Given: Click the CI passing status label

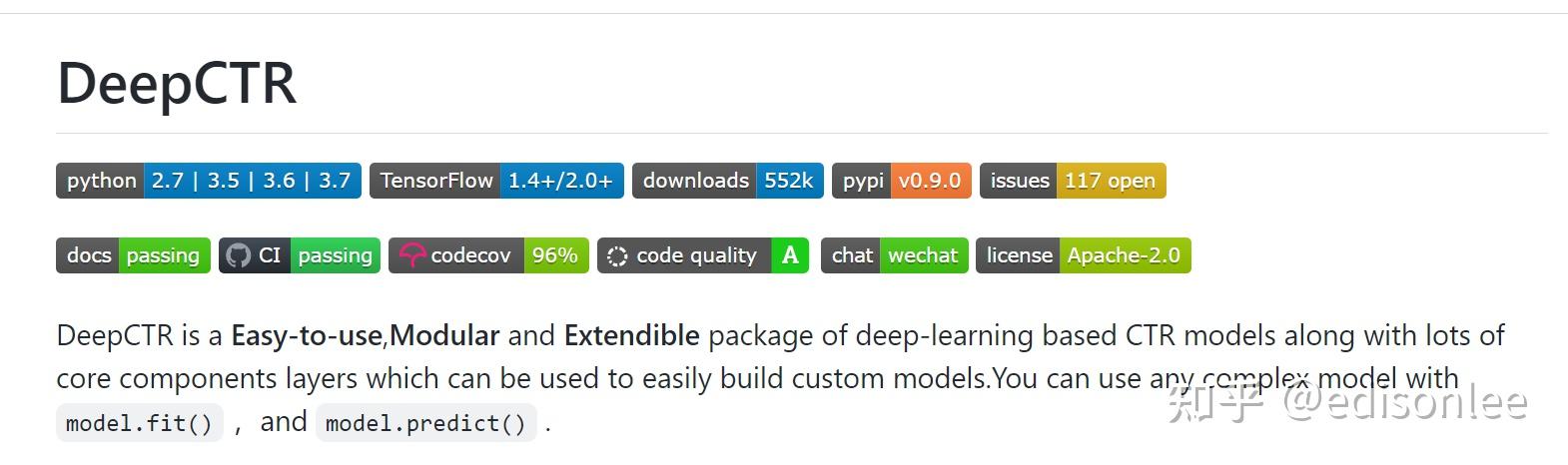Looking at the screenshot, I should pyautogui.click(x=335, y=255).
